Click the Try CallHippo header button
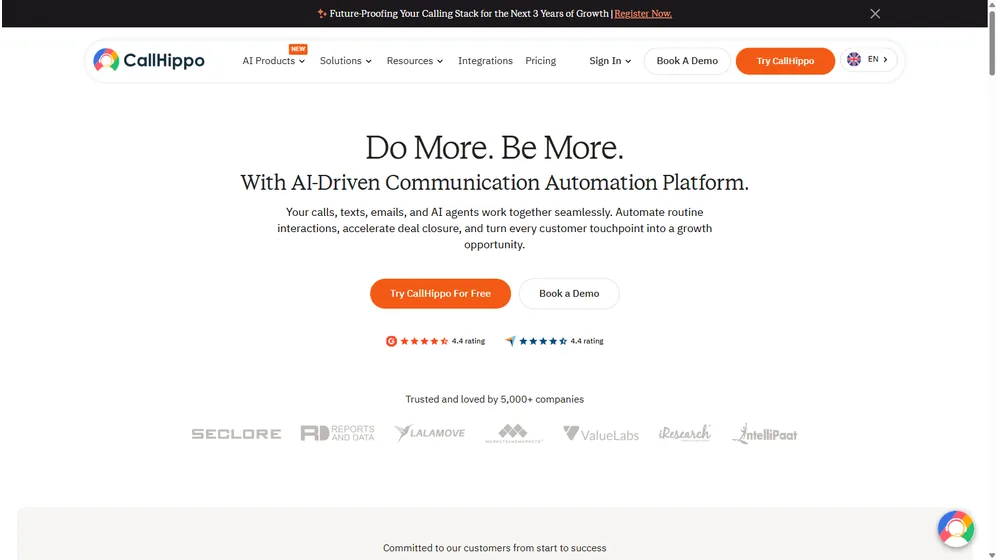 click(x=785, y=61)
